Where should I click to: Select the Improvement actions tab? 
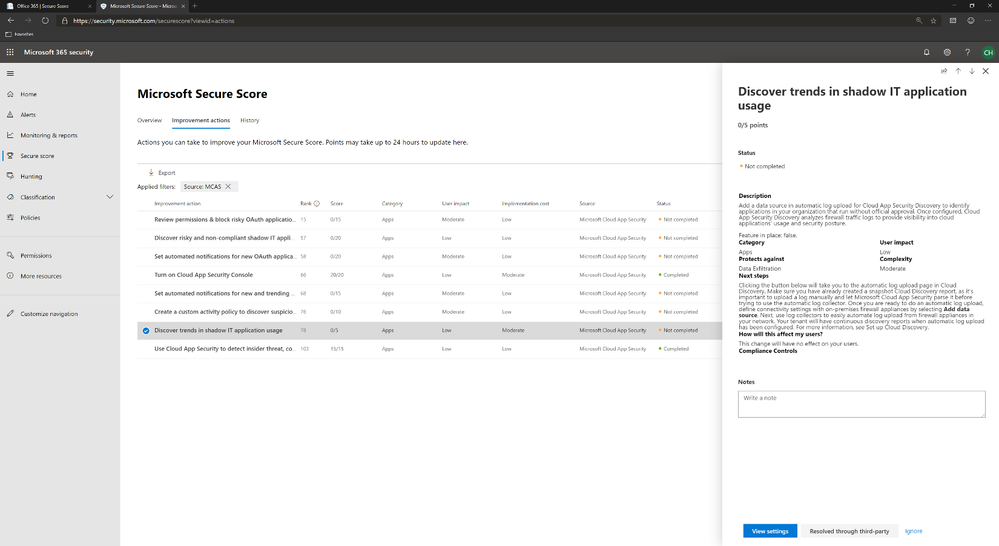201,120
